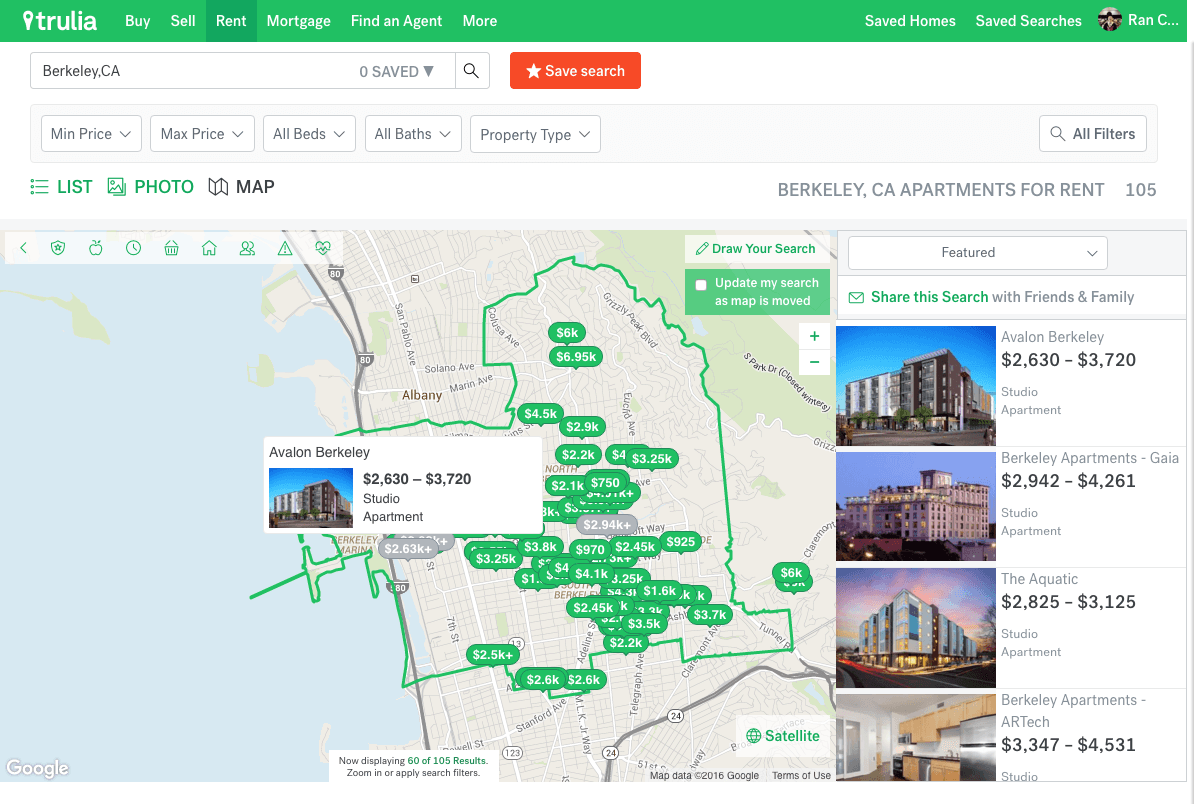Open Saved Searches
1194x804 pixels.
[x=1028, y=21]
